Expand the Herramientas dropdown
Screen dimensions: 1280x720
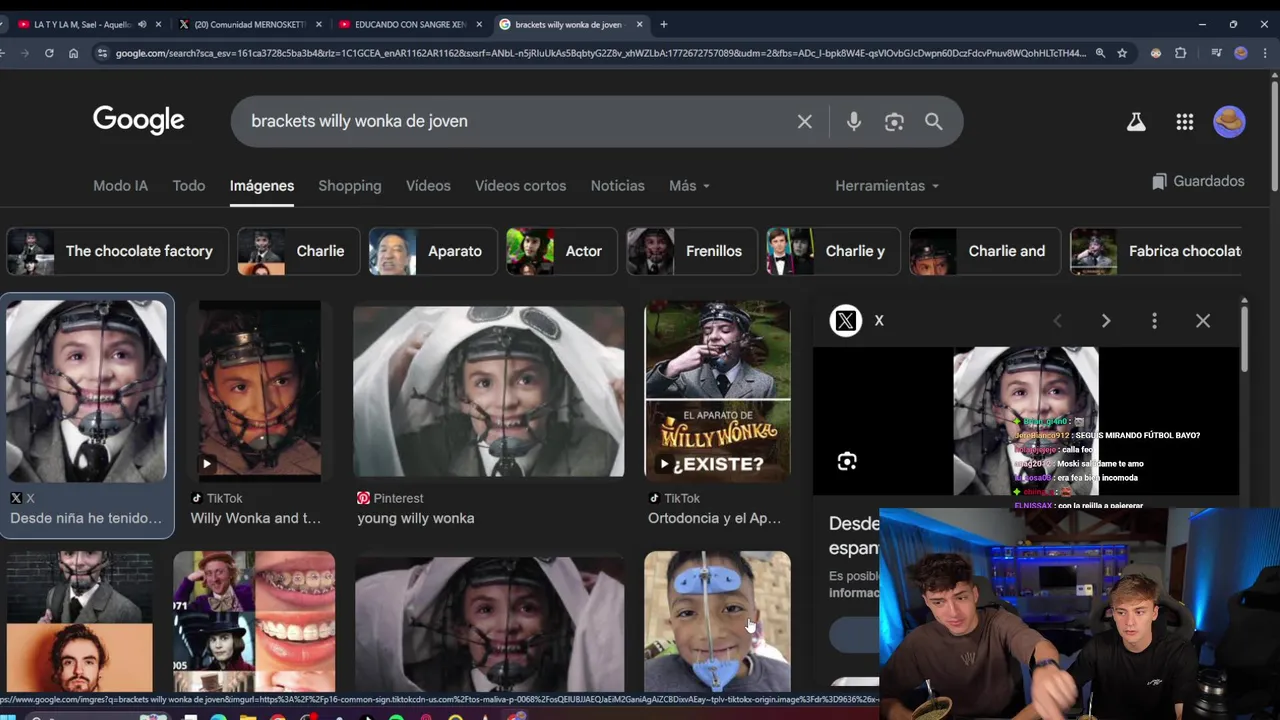click(887, 186)
